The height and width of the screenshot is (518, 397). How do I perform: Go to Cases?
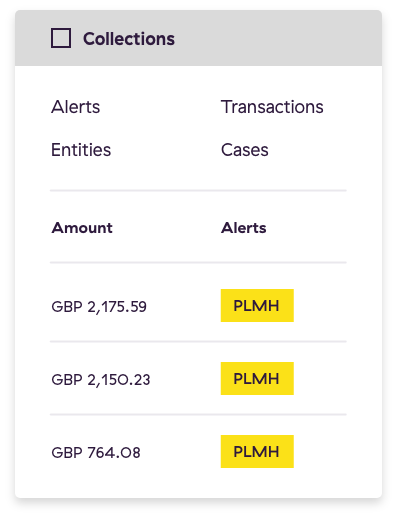(245, 150)
